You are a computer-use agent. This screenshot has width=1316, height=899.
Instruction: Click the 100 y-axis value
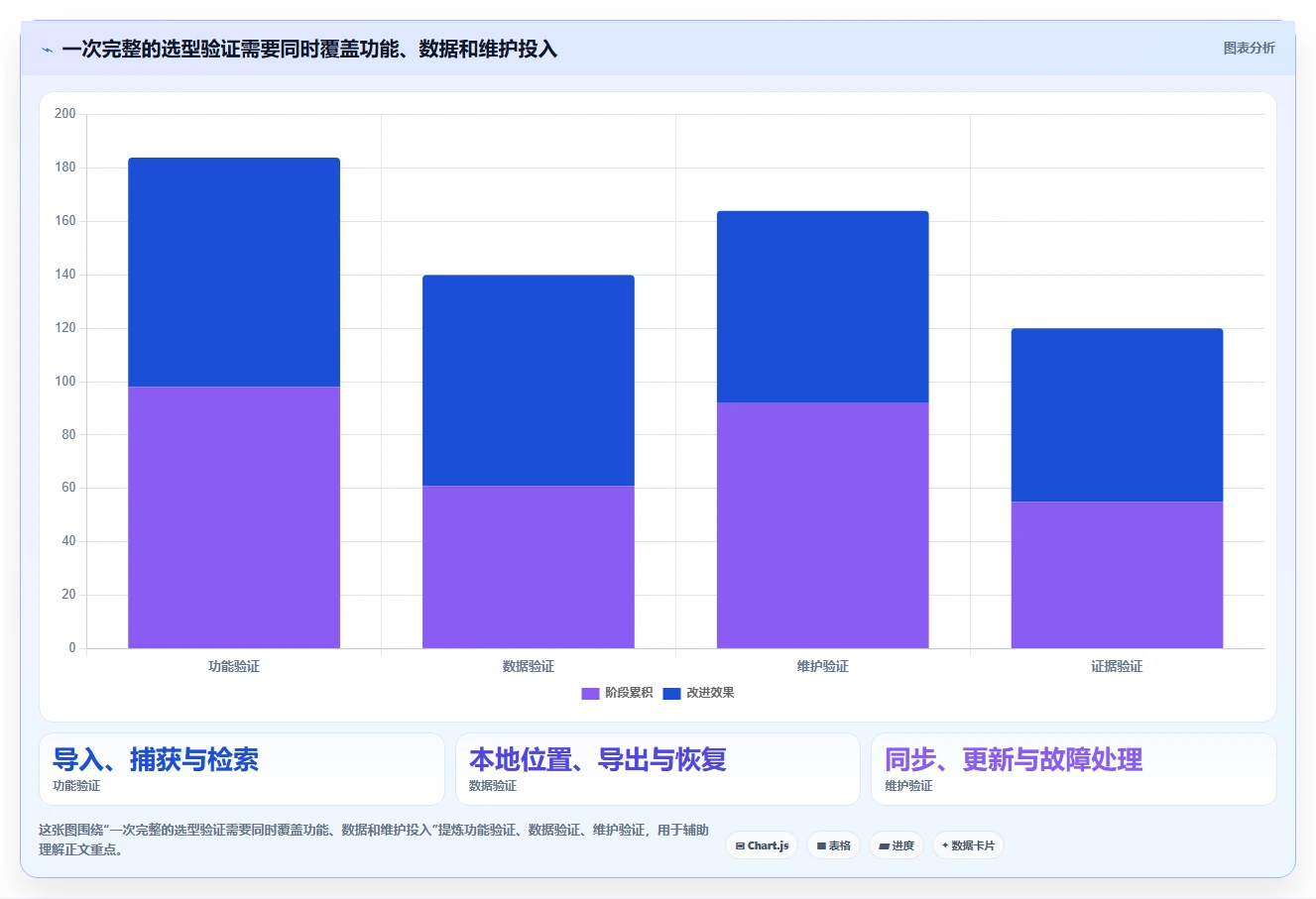(x=65, y=381)
